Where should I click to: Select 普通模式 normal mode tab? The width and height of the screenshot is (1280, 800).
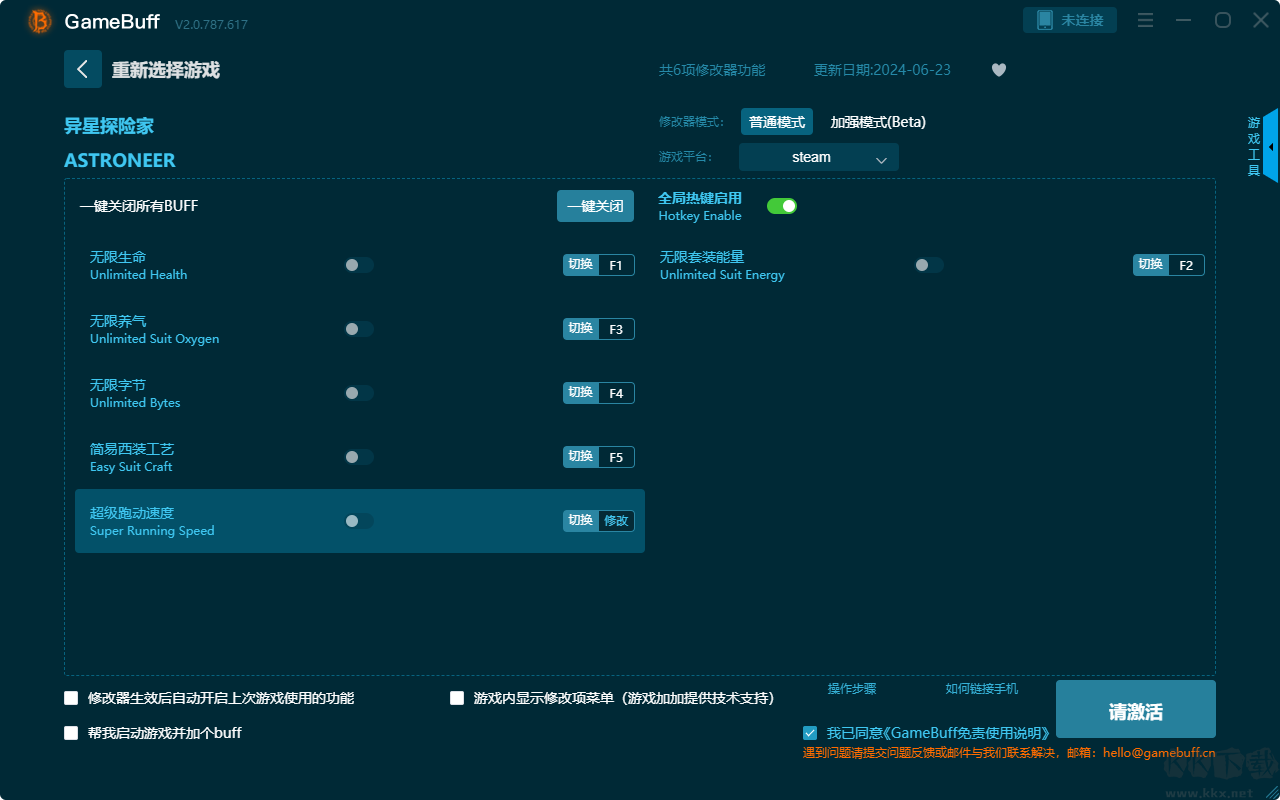click(x=776, y=122)
